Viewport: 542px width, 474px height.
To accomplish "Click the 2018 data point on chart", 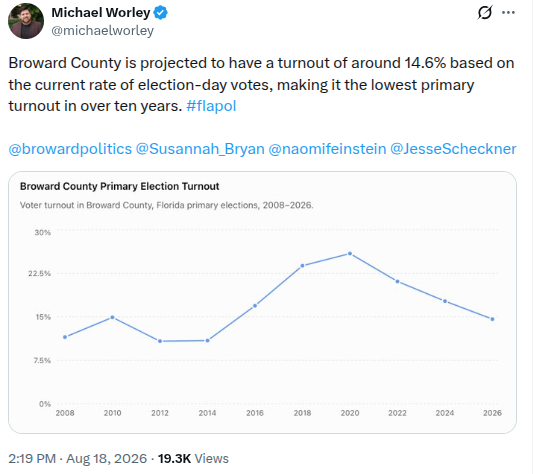I will [302, 266].
